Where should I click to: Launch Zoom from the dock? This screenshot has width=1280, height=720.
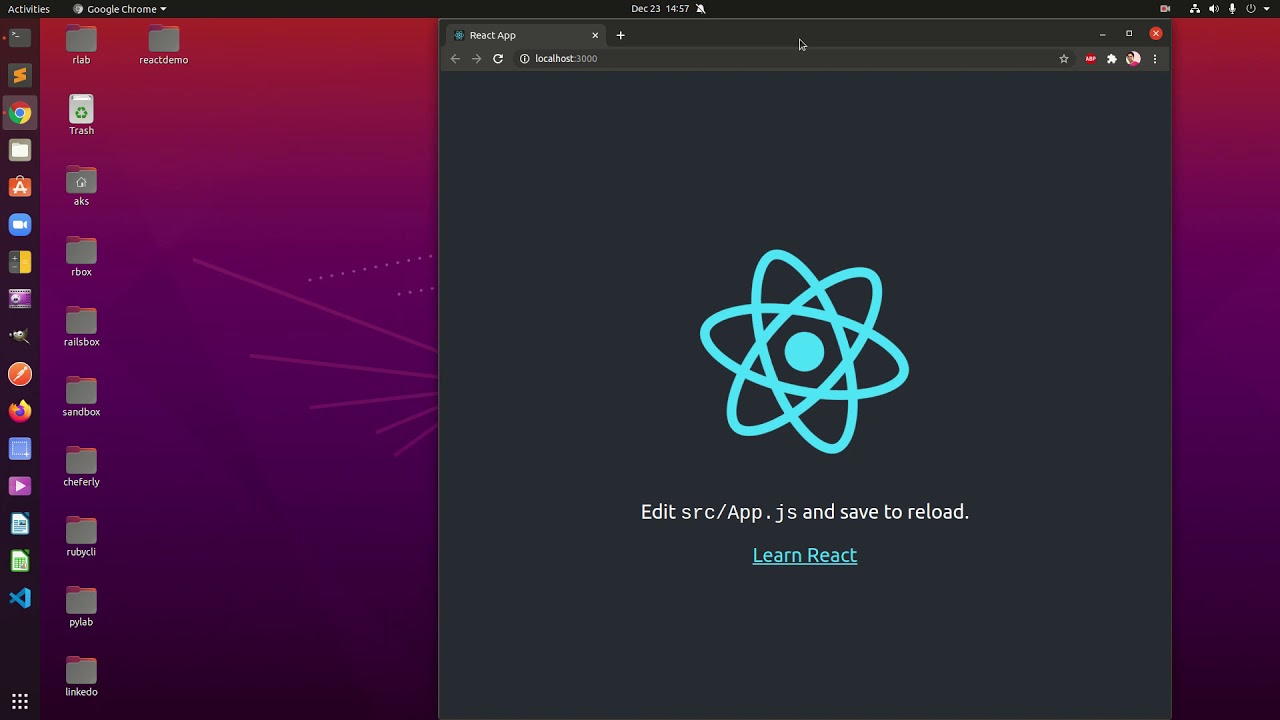[x=20, y=225]
